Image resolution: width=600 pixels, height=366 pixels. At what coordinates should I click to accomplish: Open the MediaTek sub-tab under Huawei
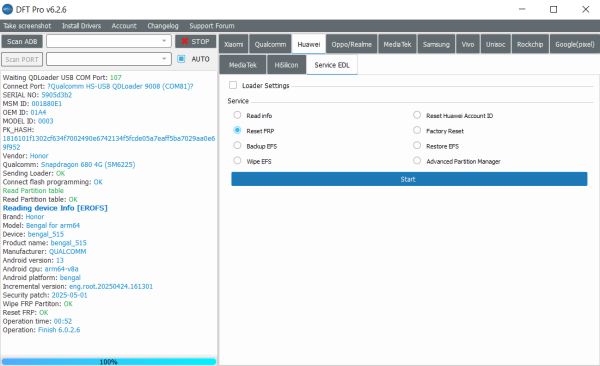(x=243, y=65)
